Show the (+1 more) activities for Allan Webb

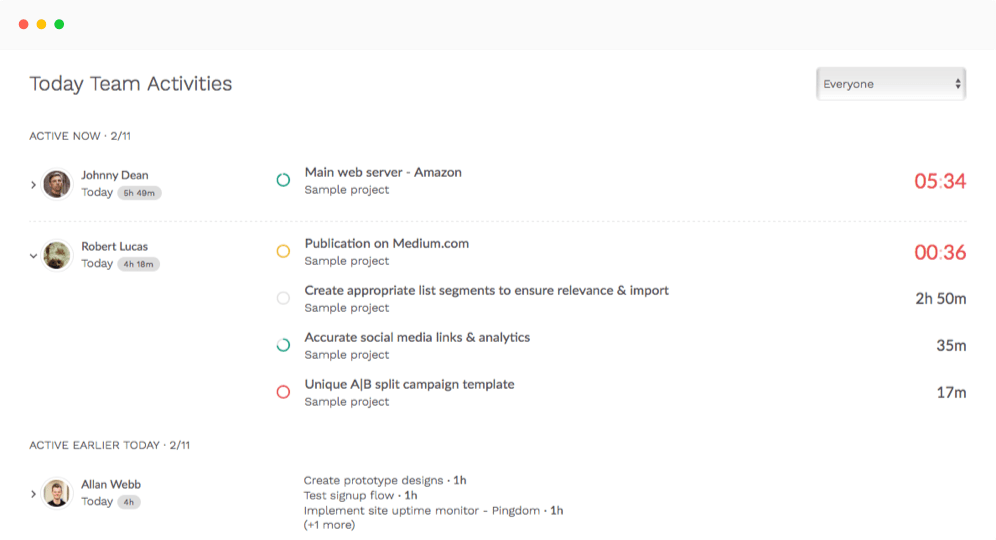pyautogui.click(x=329, y=525)
